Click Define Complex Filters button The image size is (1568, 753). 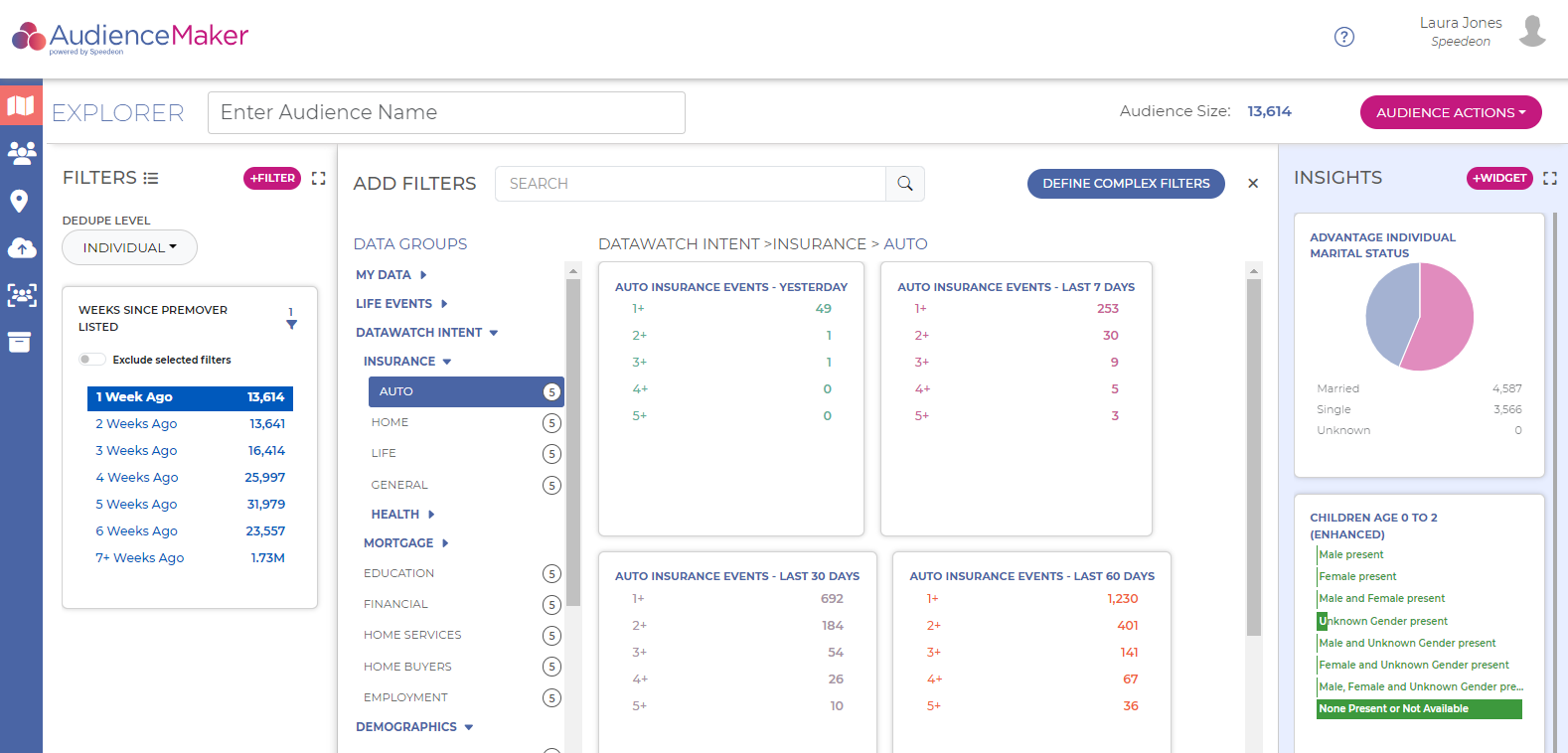pos(1125,184)
